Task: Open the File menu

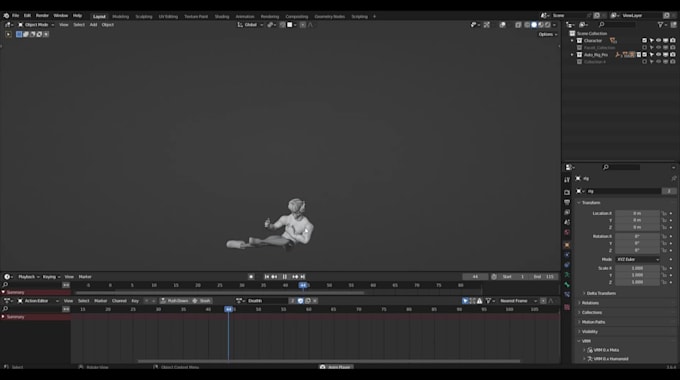Action: tap(16, 16)
